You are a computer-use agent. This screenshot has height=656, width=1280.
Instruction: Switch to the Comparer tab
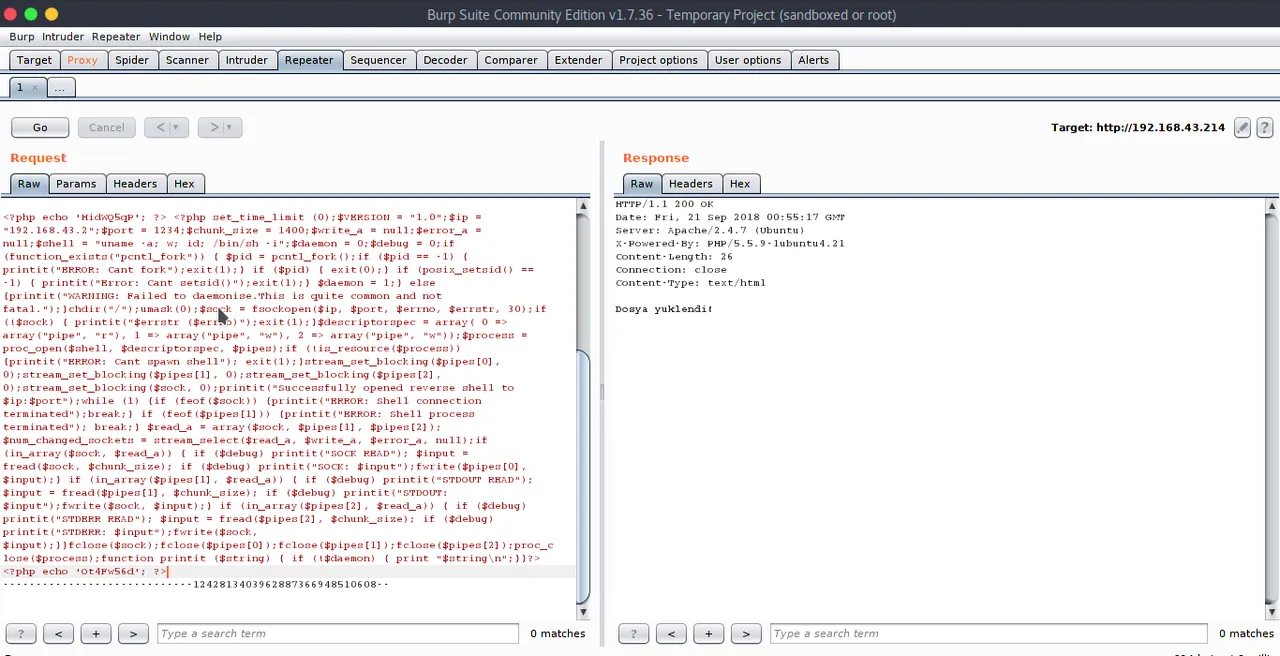pos(511,60)
